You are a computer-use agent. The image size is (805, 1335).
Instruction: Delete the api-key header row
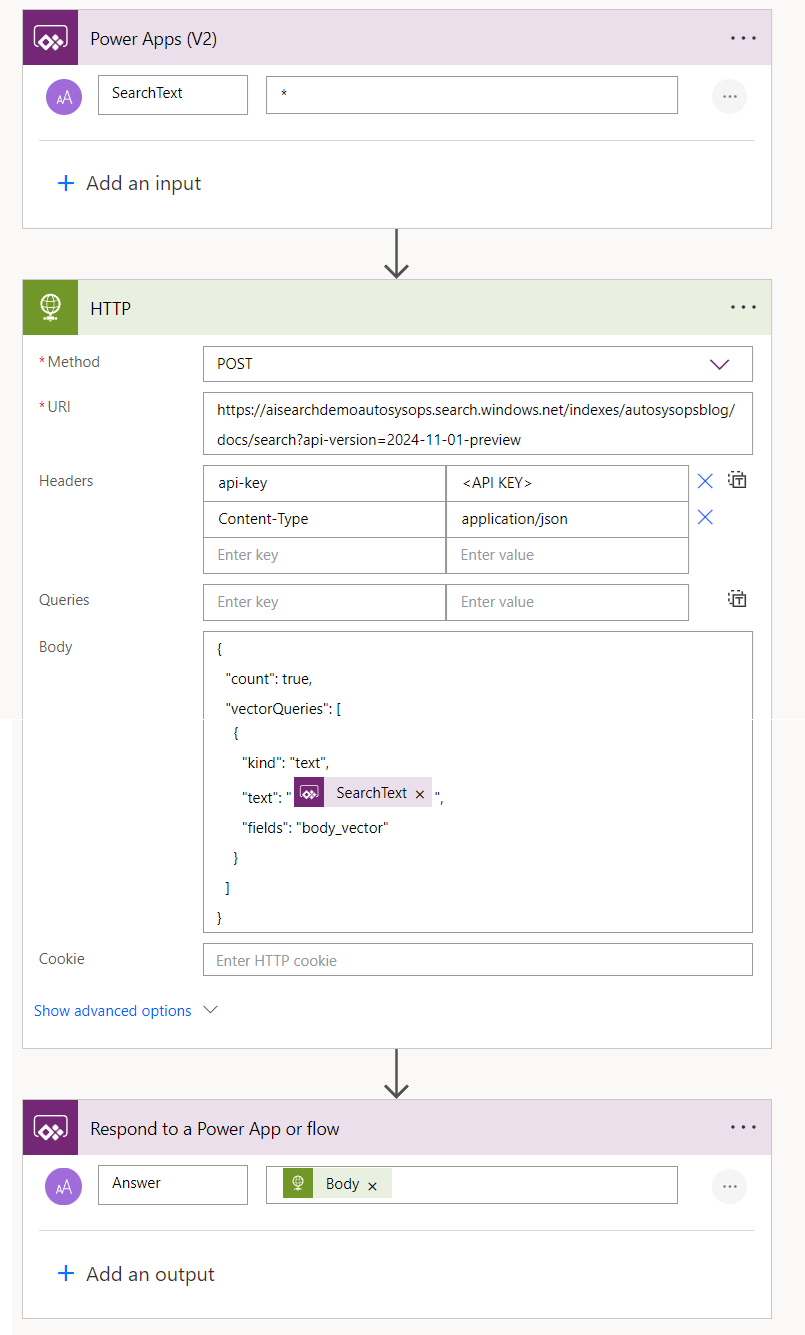[x=705, y=481]
